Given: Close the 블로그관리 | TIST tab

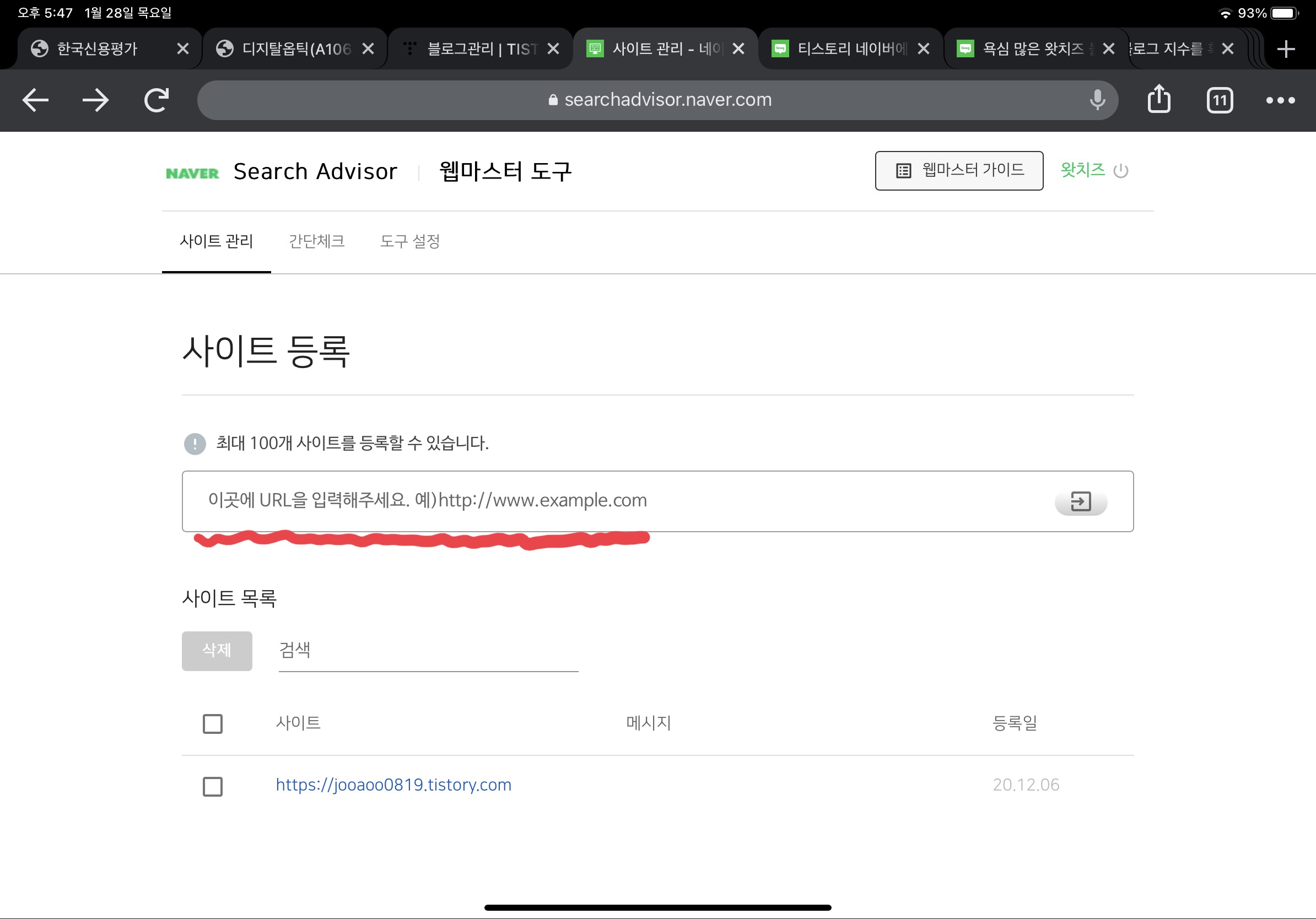Looking at the screenshot, I should 553,48.
